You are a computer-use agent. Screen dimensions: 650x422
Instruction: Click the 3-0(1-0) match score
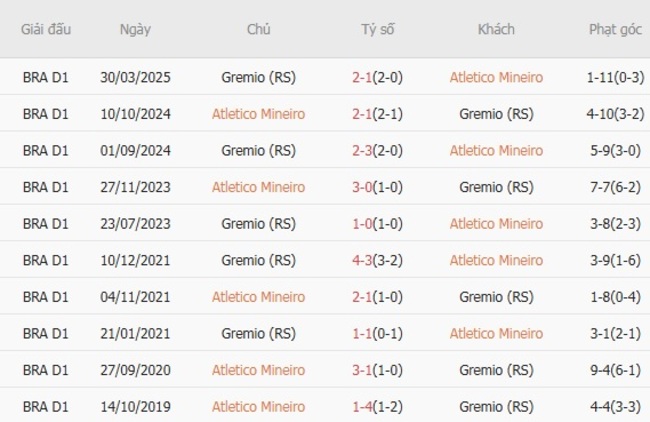(378, 187)
